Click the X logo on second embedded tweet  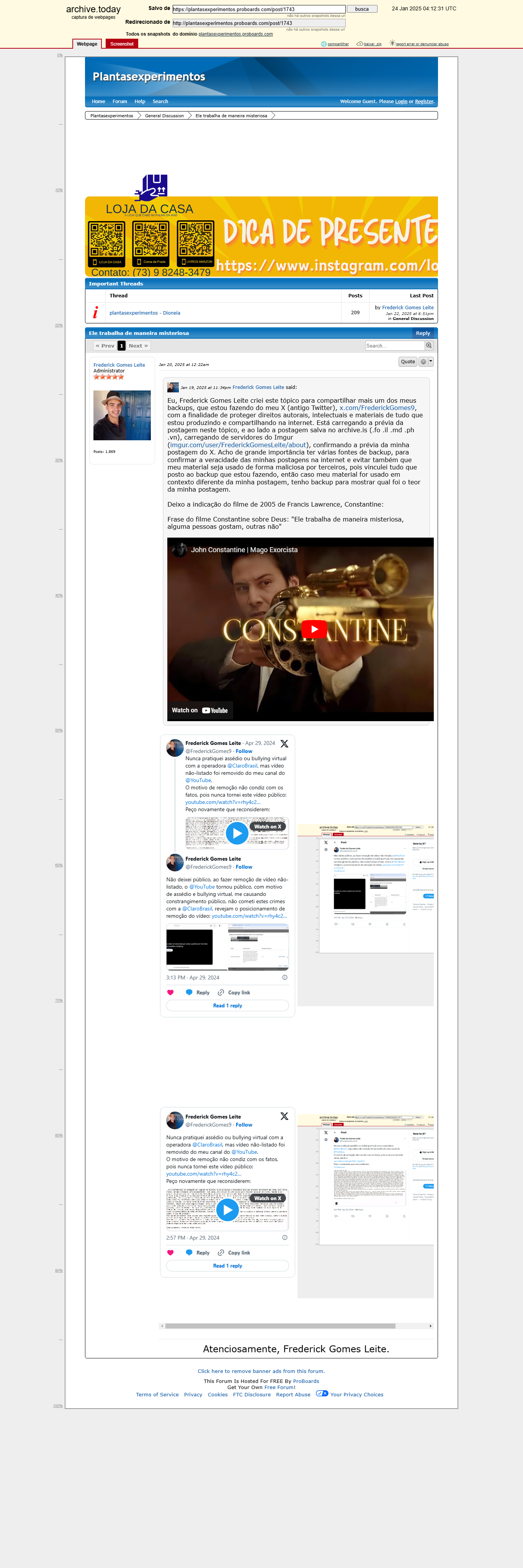(284, 1116)
